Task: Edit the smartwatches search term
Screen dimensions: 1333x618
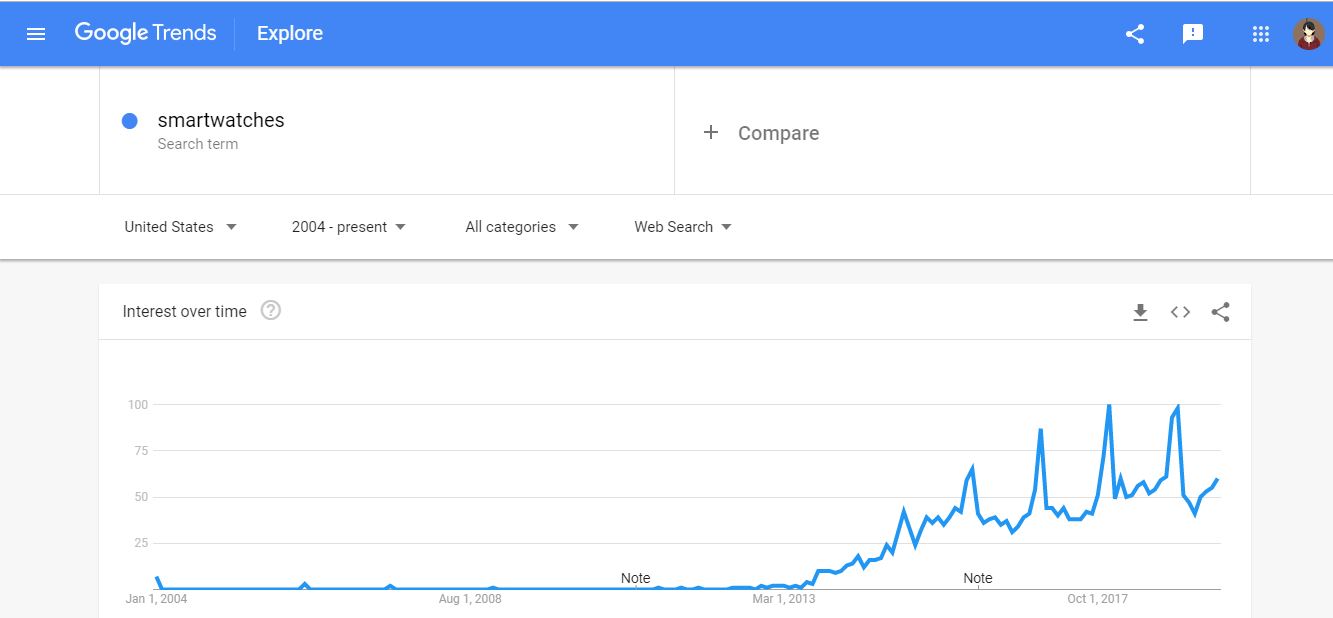Action: [x=221, y=120]
